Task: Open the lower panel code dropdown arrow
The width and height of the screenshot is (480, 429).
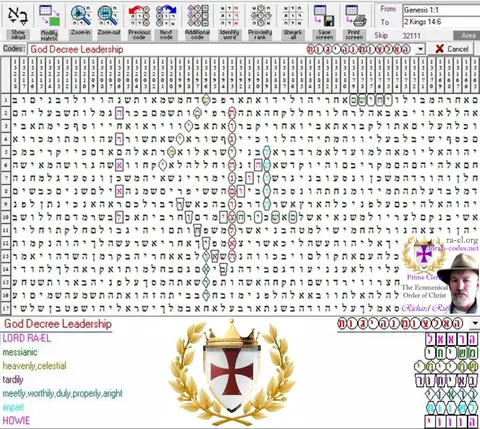Action: (475, 323)
